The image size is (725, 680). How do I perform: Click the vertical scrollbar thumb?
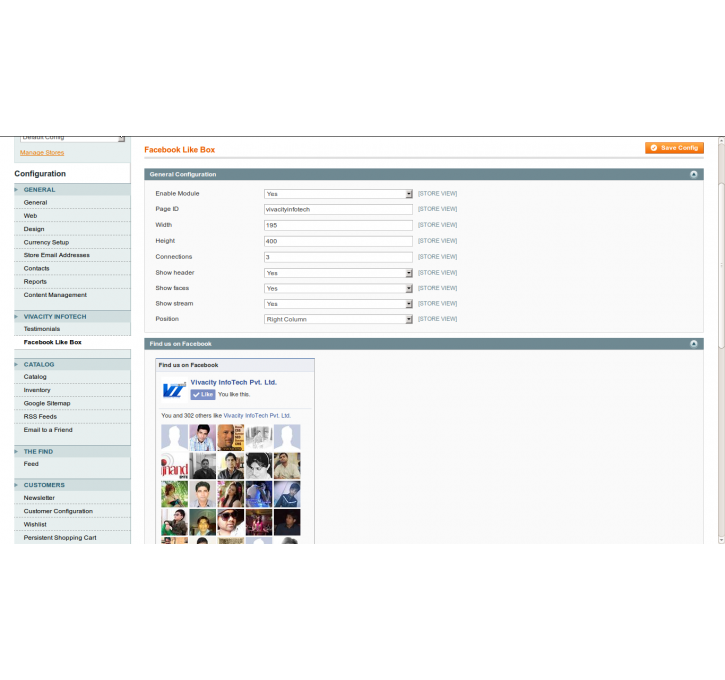click(x=721, y=266)
